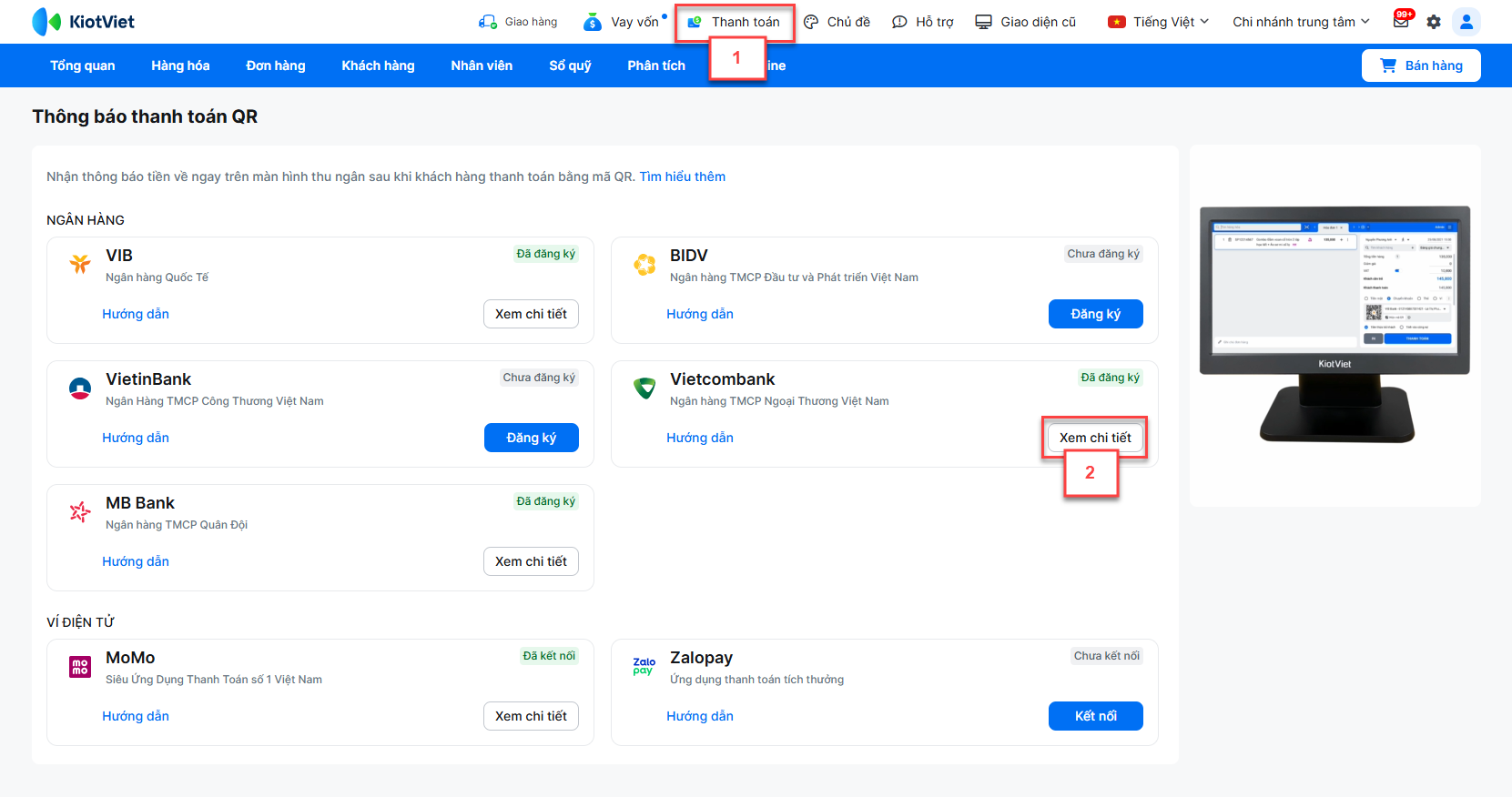View Vietcombank Xem chi tiết

click(x=1095, y=438)
